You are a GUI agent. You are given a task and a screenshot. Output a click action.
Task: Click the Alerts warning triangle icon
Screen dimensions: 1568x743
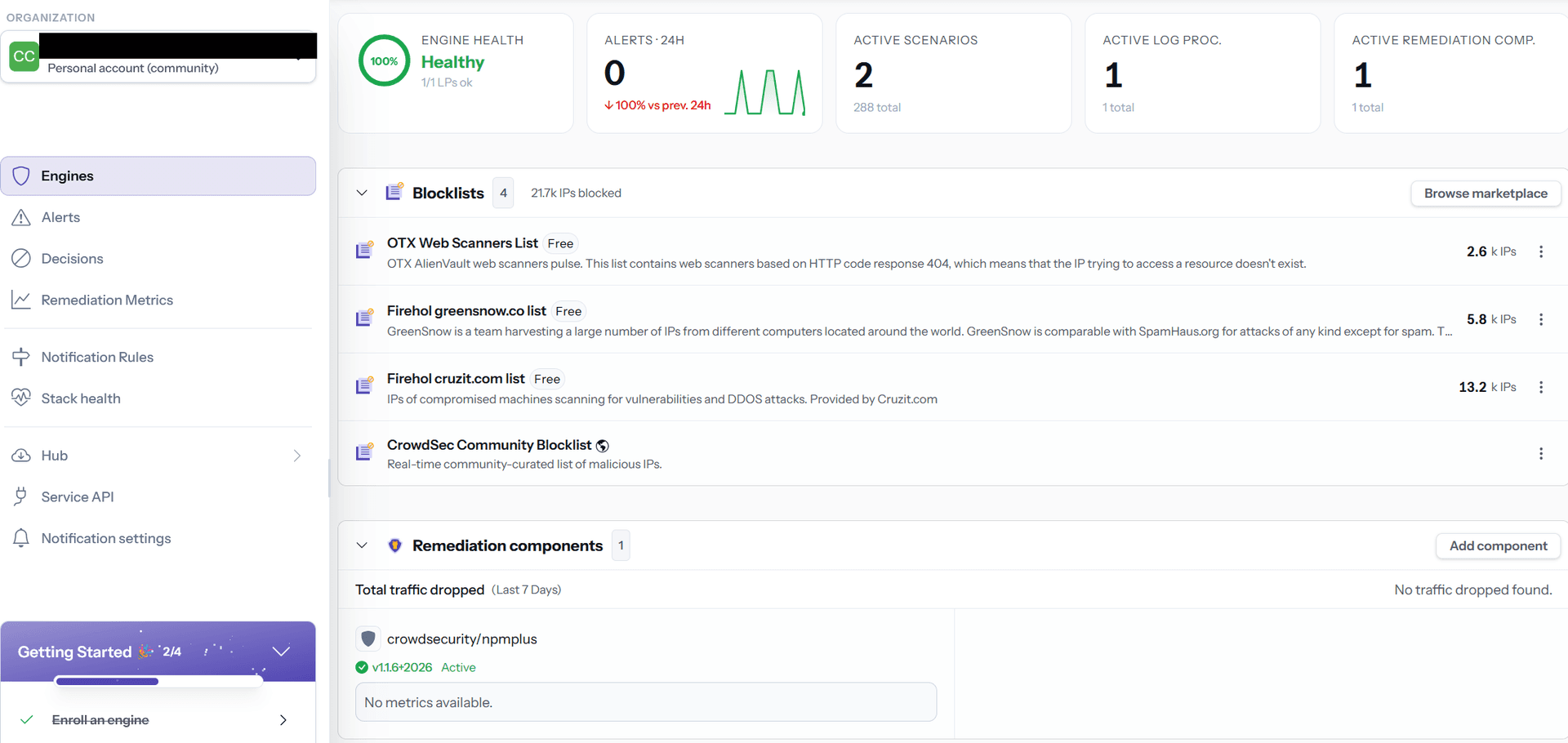(x=21, y=217)
